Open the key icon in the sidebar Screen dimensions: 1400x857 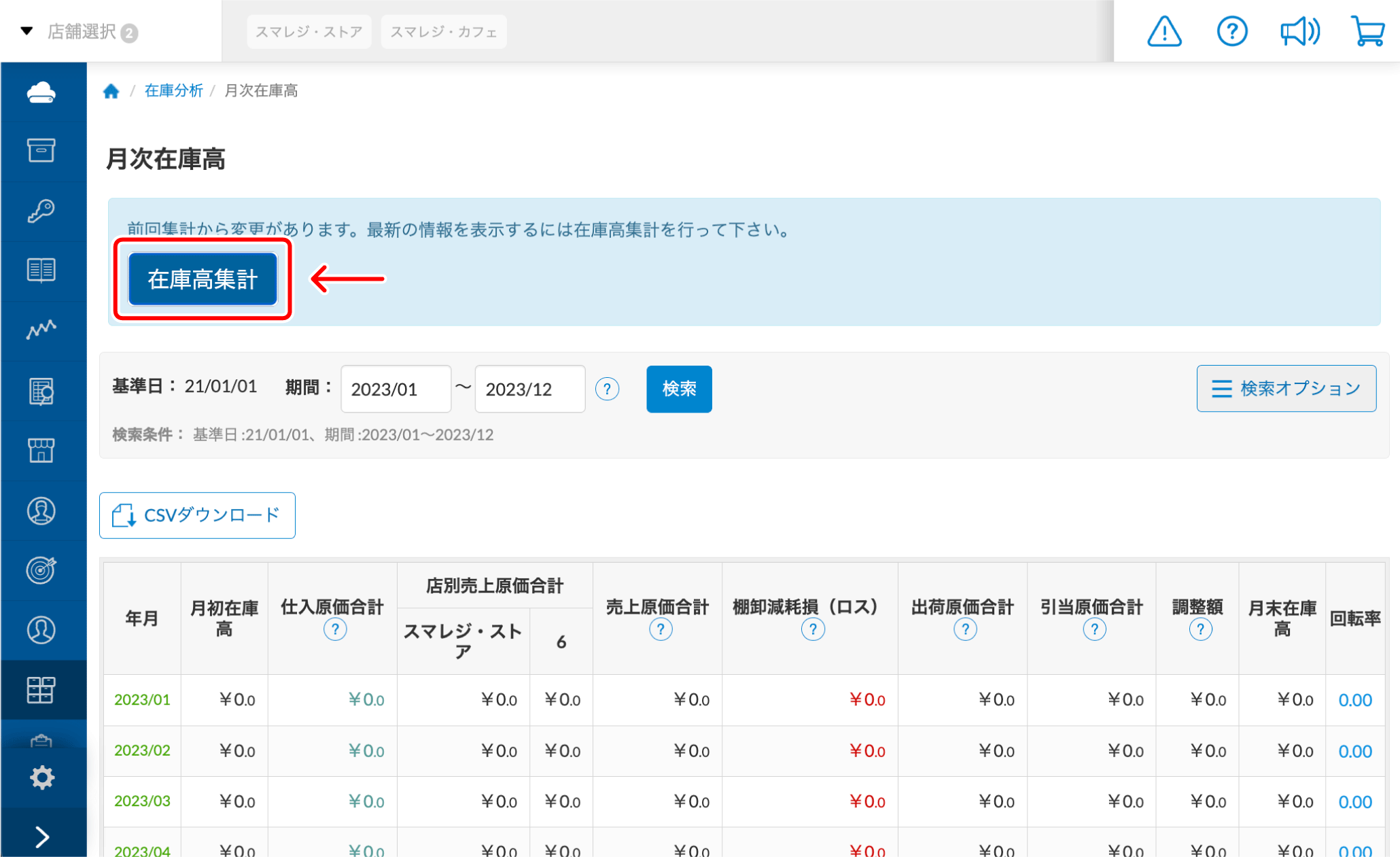[x=42, y=211]
